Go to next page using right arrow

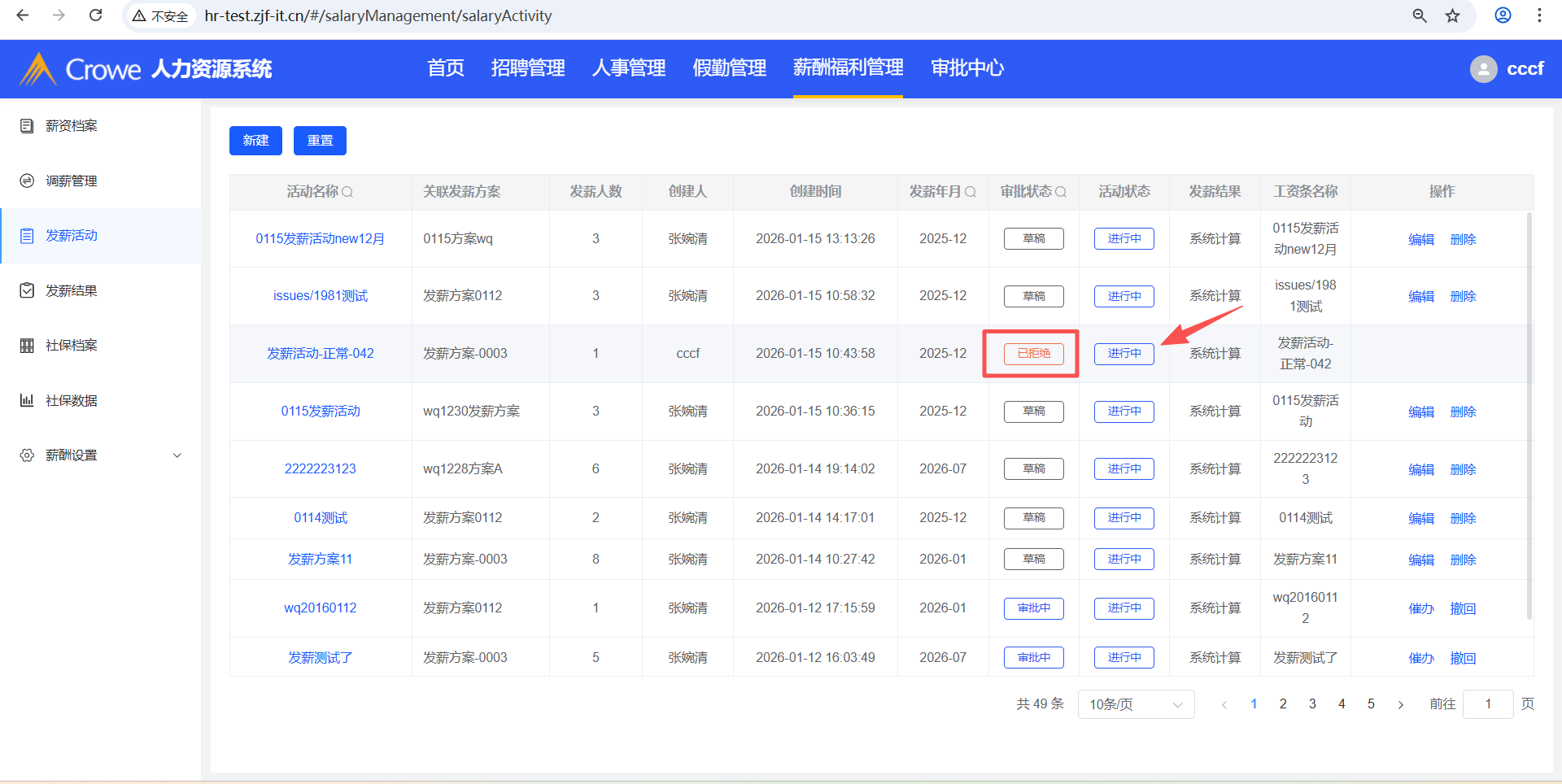click(x=1400, y=704)
